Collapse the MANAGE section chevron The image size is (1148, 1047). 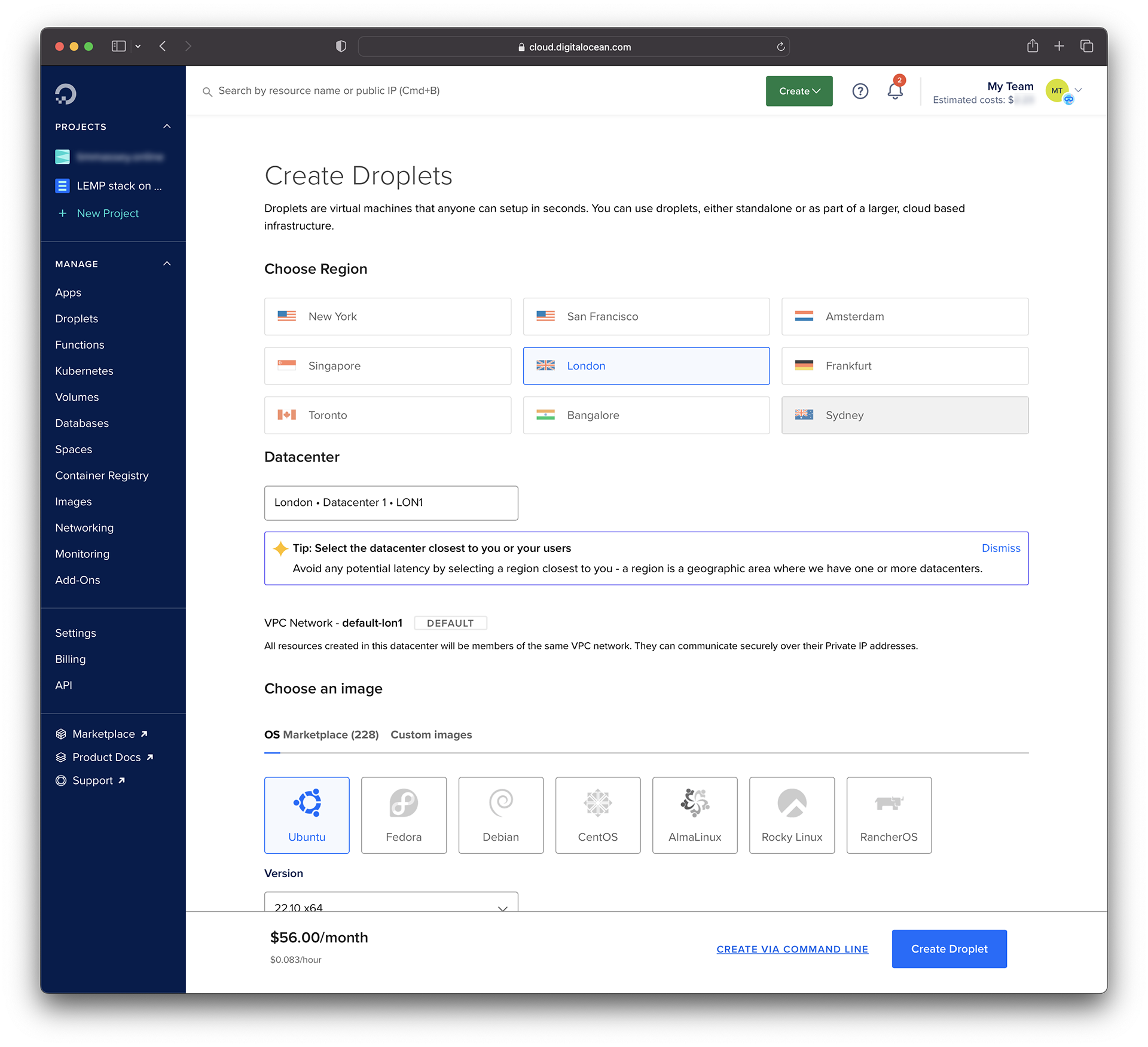167,264
